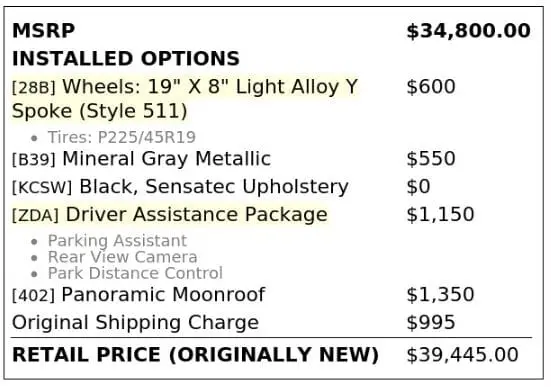Click the Original Shipping Charge row

tap(272, 322)
